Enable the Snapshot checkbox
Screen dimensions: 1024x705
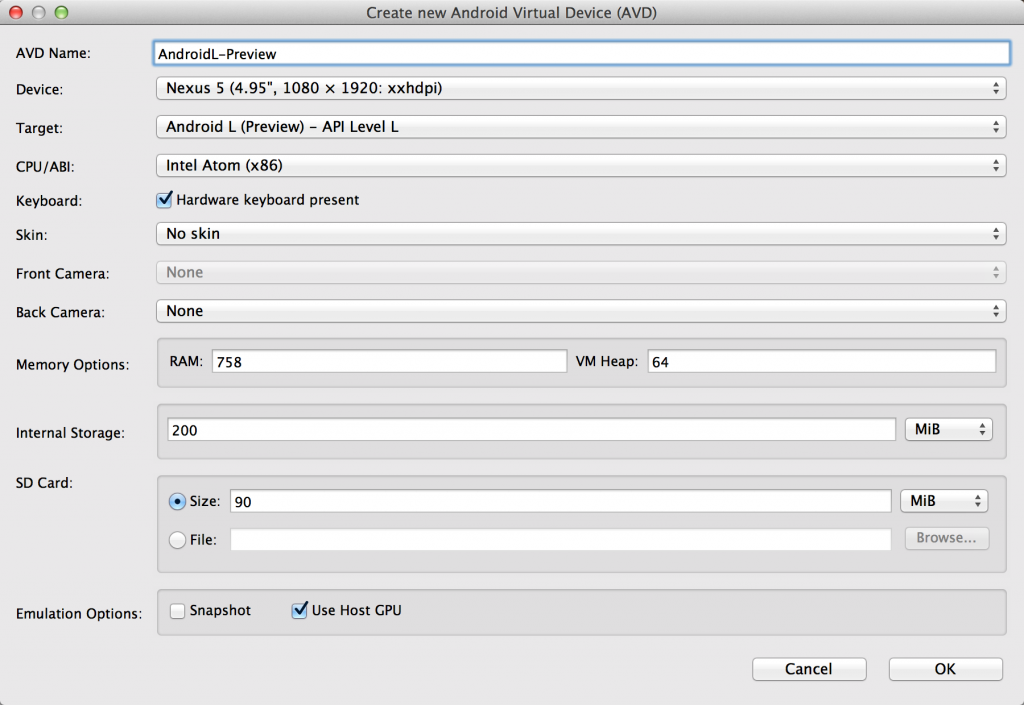click(177, 611)
